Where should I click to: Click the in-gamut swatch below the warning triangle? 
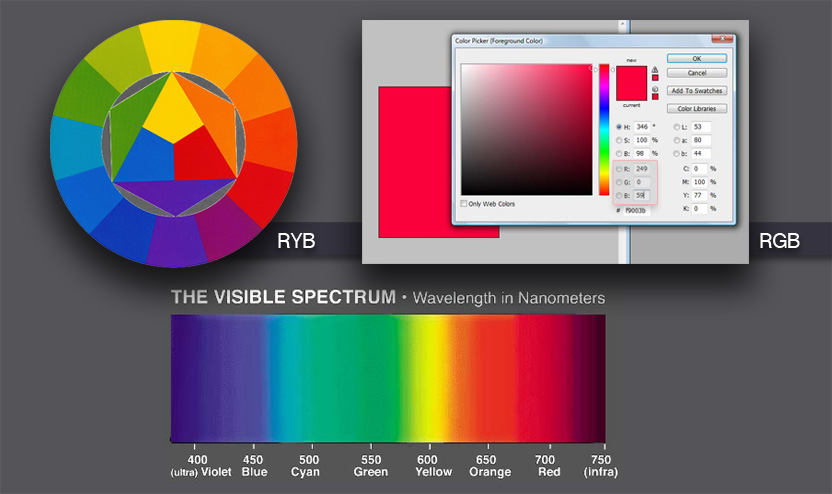655,78
